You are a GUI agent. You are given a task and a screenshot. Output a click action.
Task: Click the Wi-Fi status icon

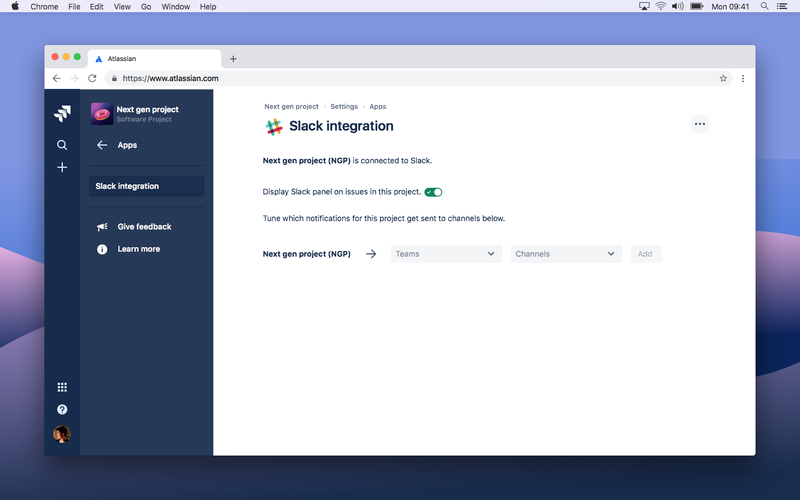pyautogui.click(x=661, y=6)
